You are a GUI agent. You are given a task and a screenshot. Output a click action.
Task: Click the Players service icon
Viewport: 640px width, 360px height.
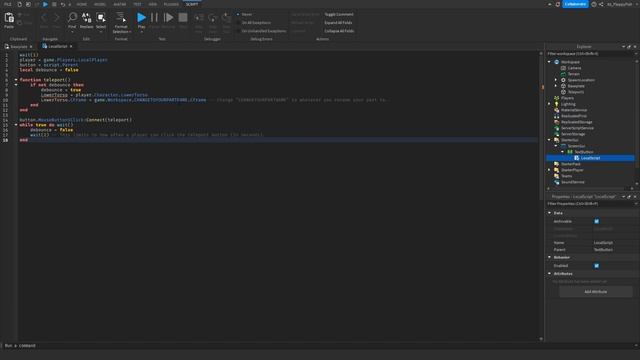(557, 98)
